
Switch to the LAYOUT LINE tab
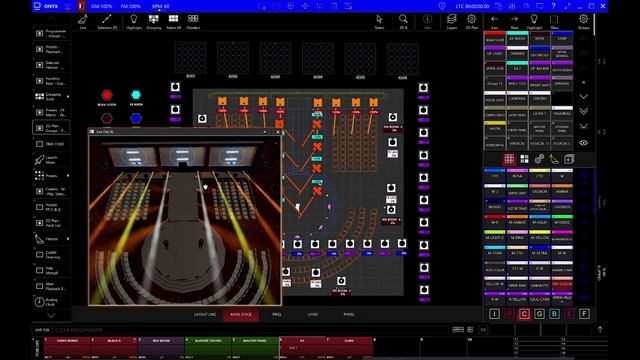click(x=205, y=315)
